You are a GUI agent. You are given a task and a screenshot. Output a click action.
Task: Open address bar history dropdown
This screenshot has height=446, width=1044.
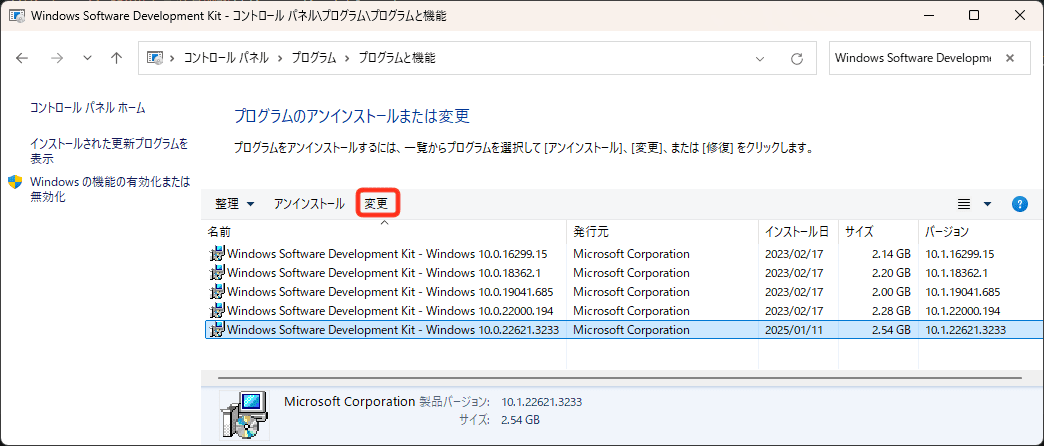click(x=760, y=59)
